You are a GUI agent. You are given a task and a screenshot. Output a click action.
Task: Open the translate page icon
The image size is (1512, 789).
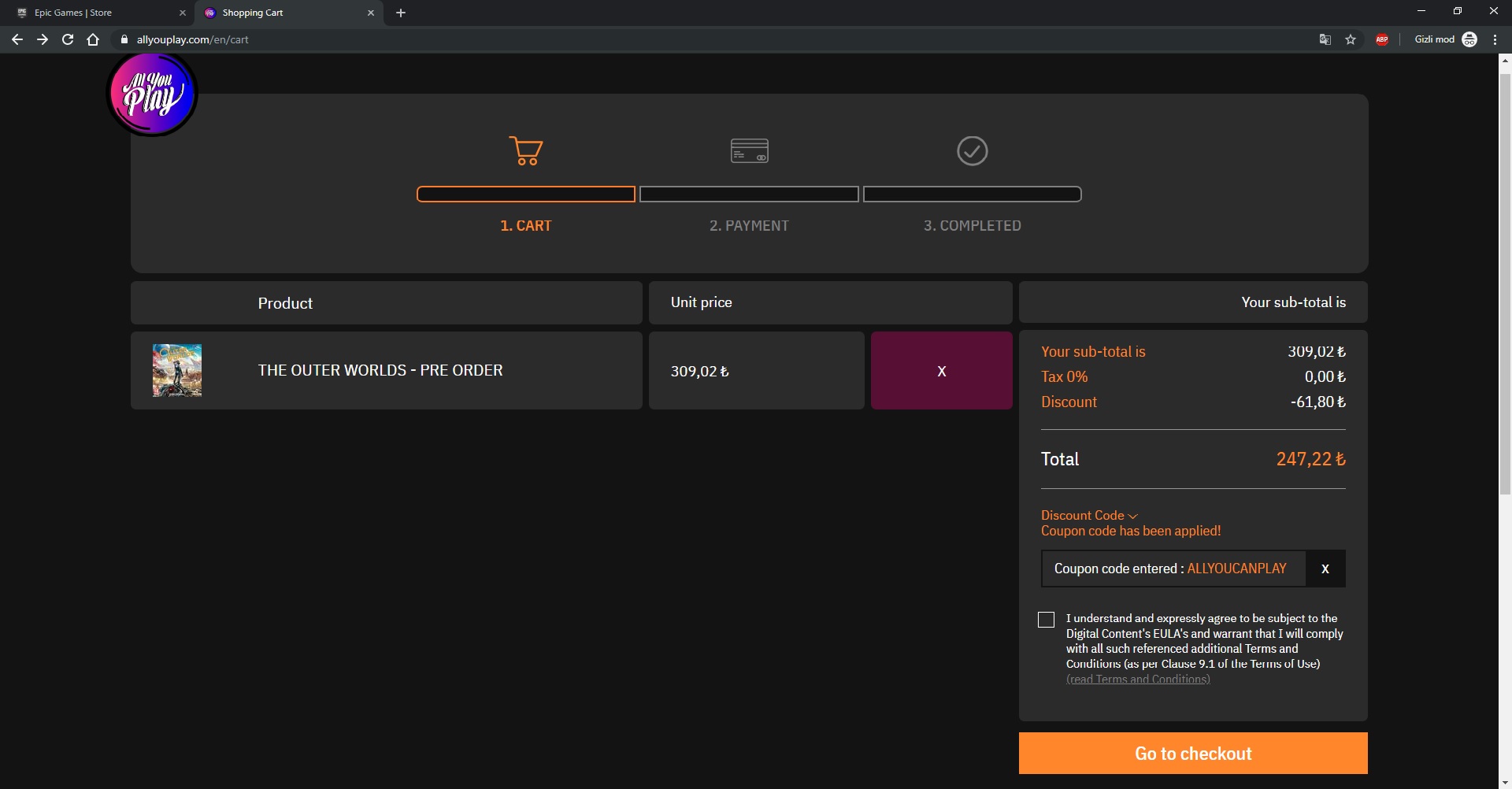[1325, 39]
